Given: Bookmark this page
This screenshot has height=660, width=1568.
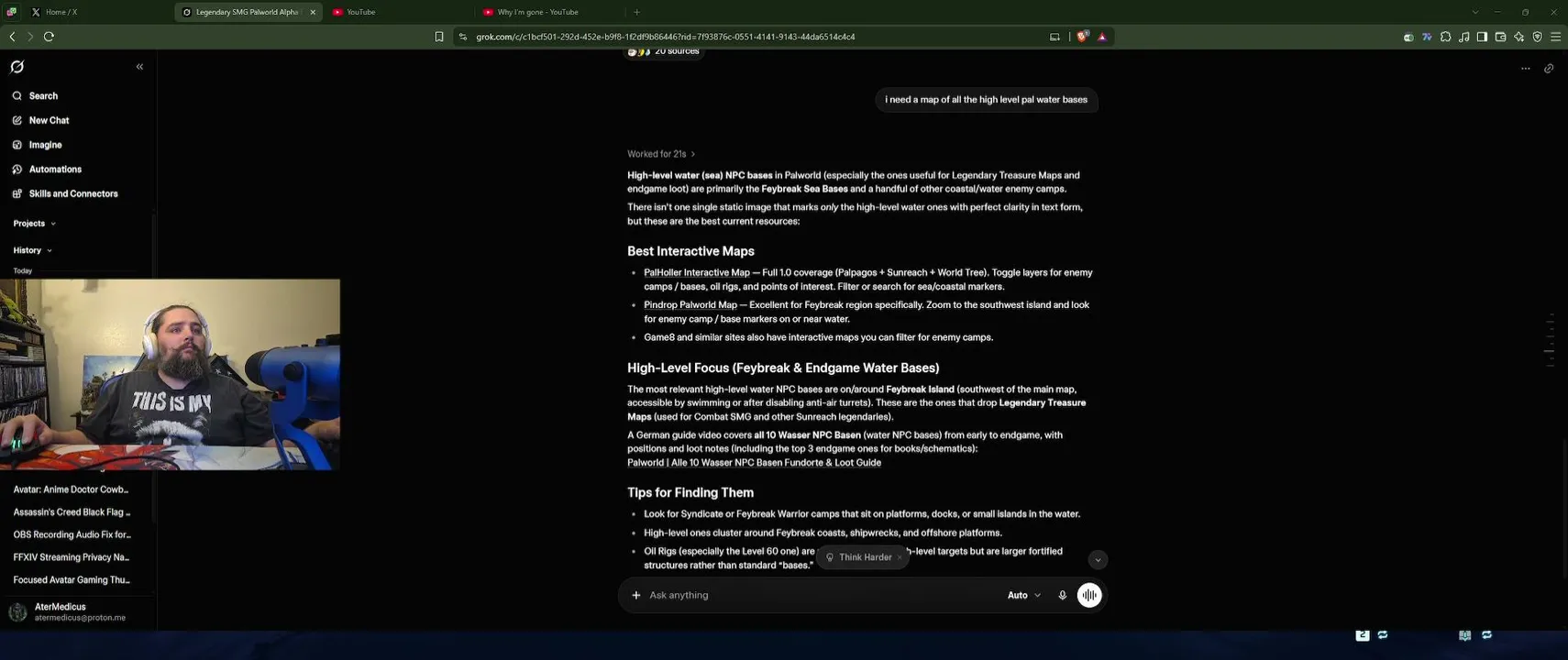Looking at the screenshot, I should pos(439,37).
